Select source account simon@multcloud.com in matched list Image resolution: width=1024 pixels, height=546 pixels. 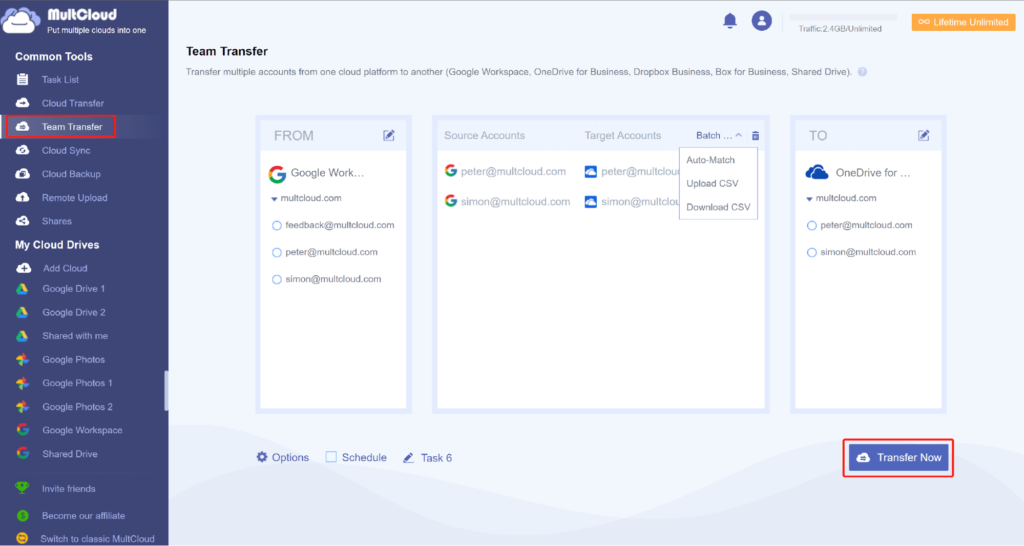[x=507, y=201]
